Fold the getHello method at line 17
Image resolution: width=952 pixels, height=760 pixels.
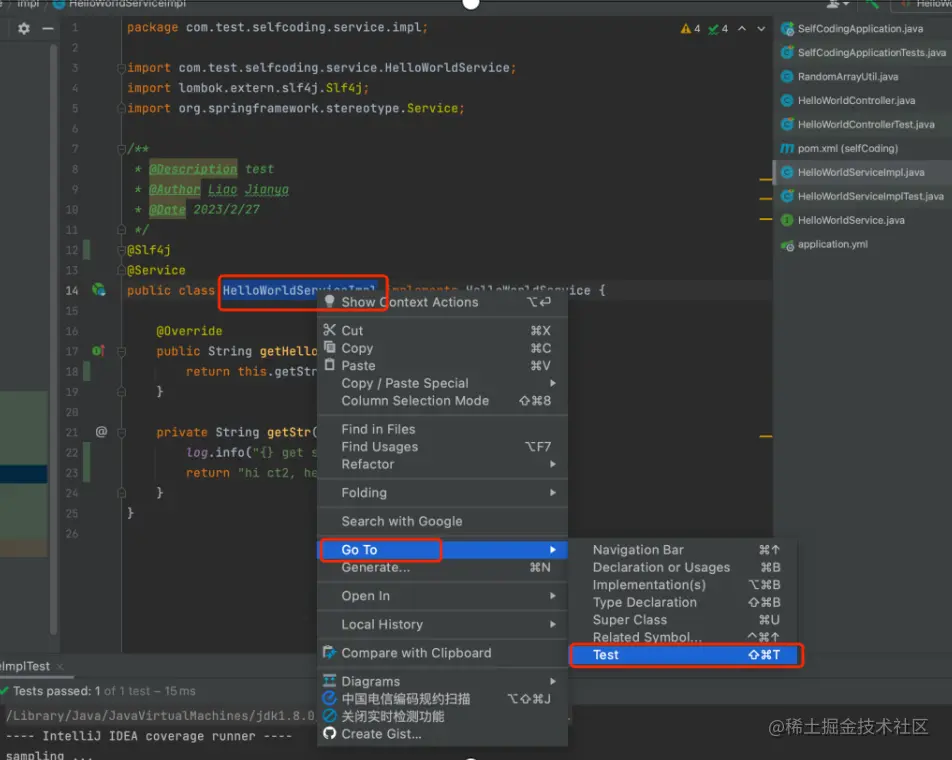pos(121,351)
